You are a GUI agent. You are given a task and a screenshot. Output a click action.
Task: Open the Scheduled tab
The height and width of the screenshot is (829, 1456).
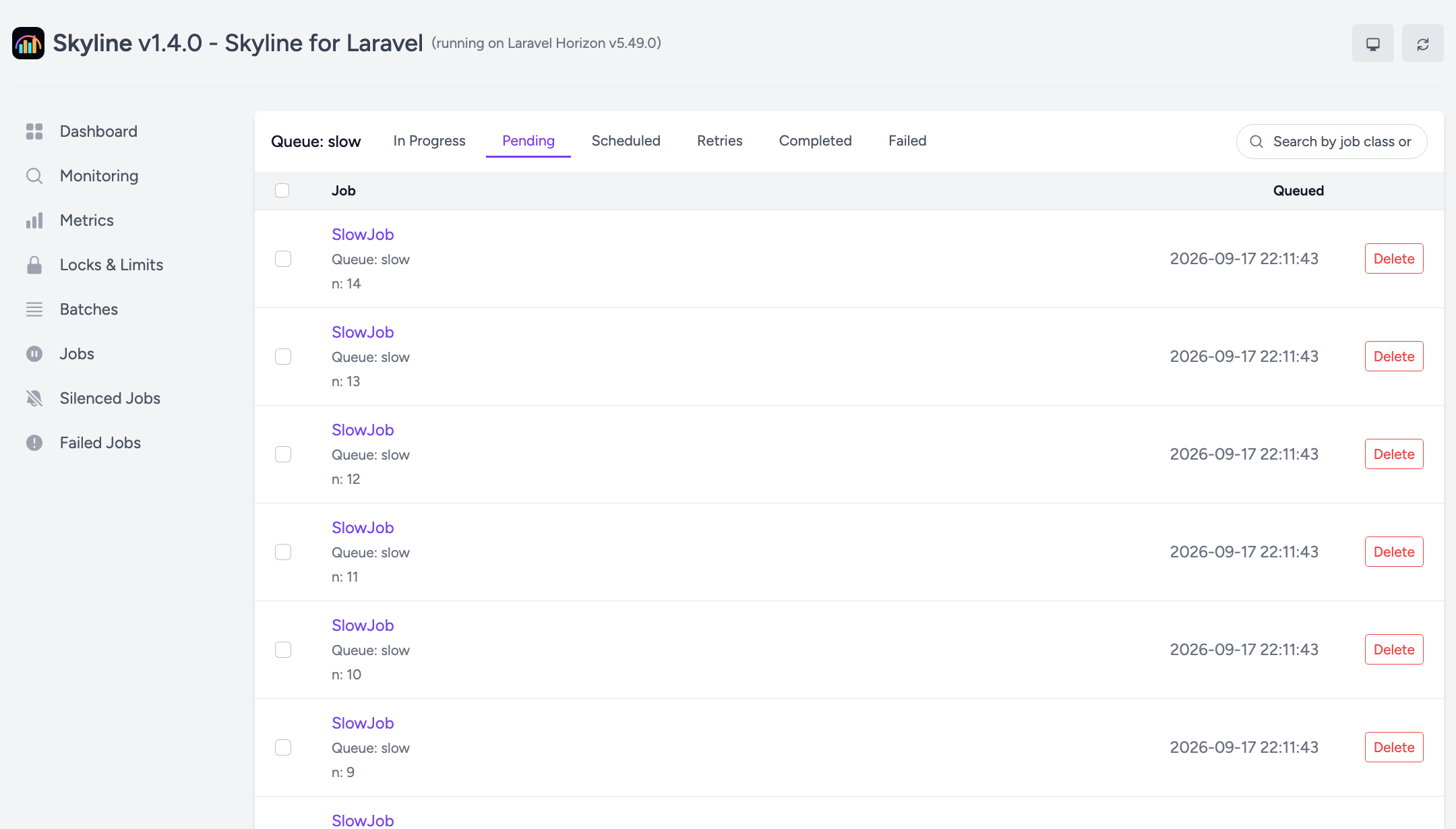coord(626,141)
